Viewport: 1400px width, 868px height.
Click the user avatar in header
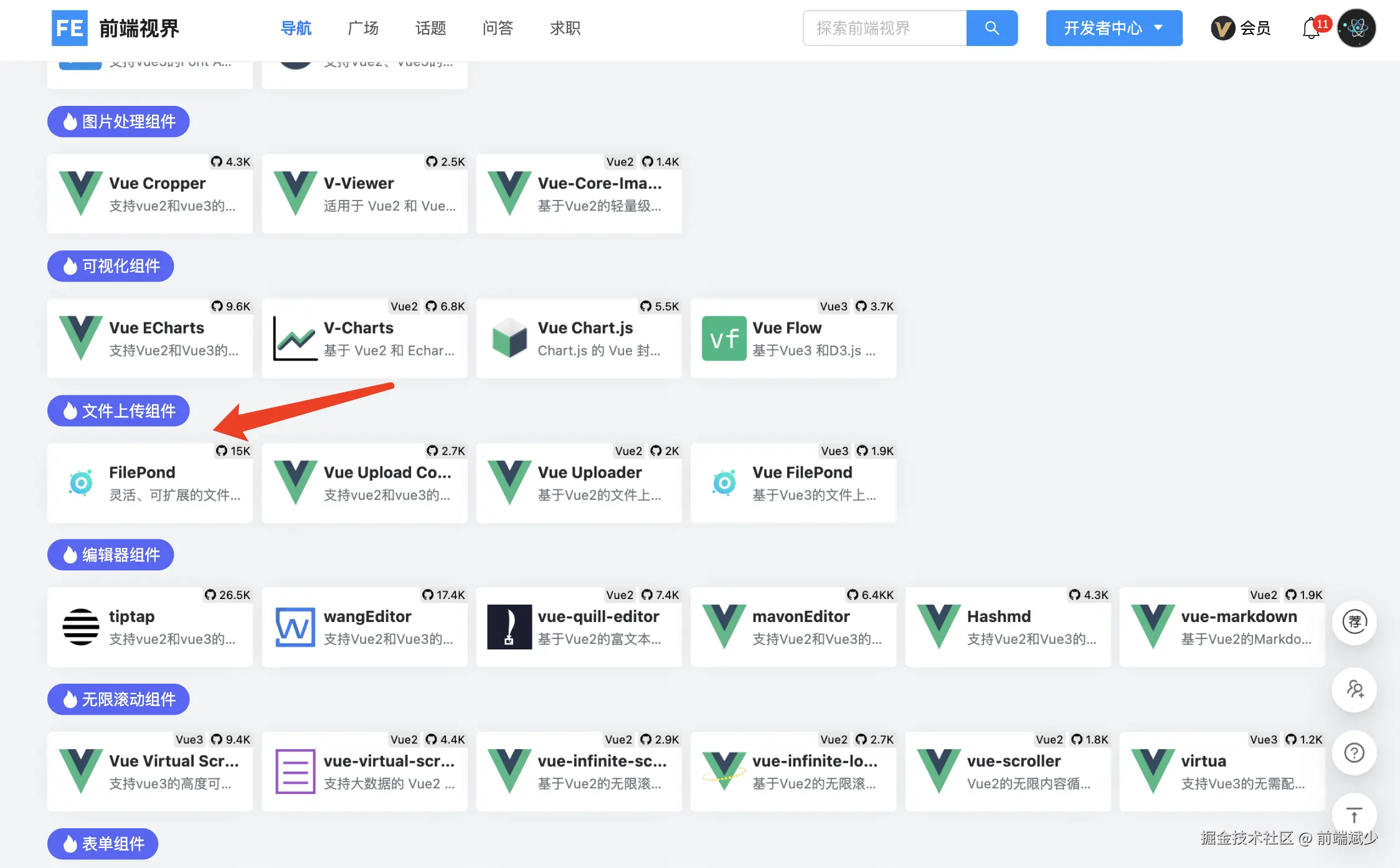(x=1356, y=28)
